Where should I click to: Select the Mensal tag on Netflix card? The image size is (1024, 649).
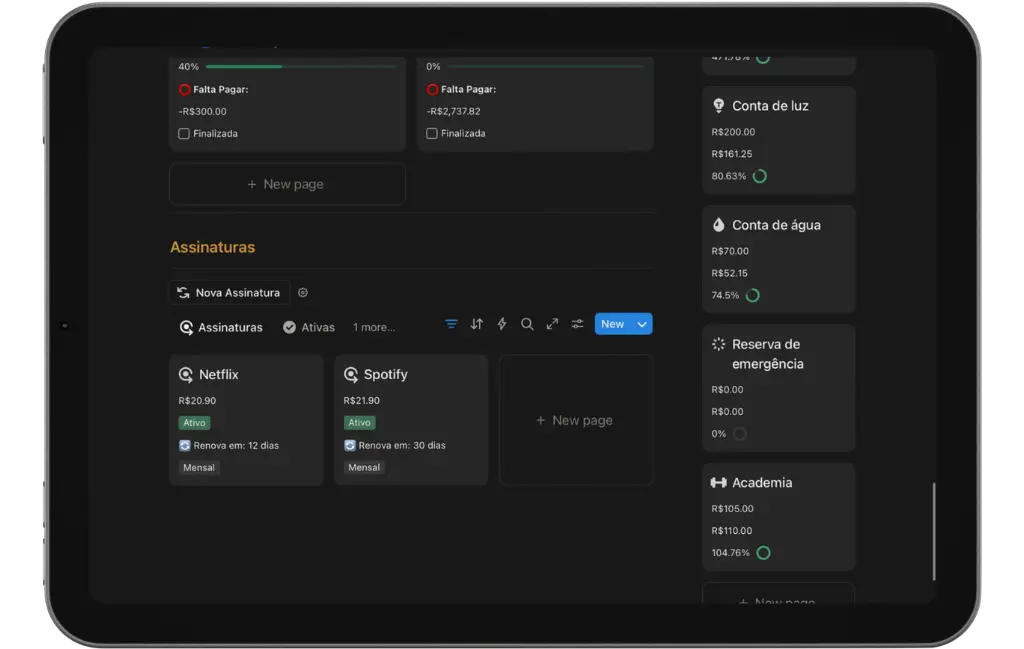pos(199,467)
